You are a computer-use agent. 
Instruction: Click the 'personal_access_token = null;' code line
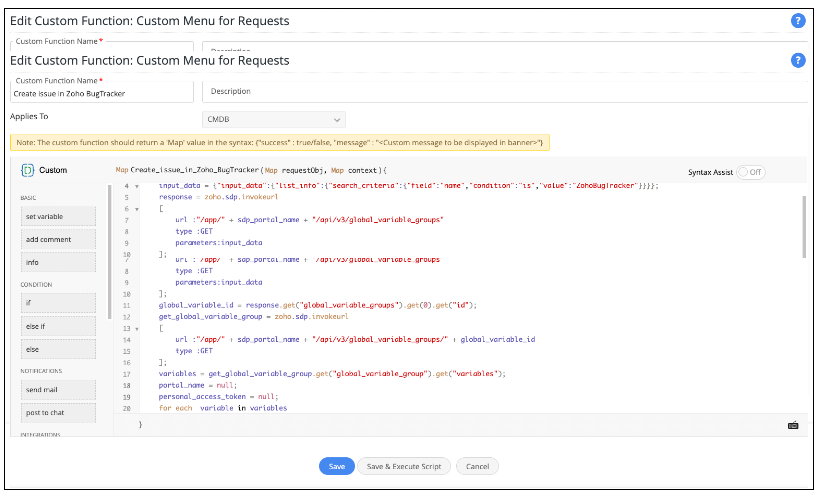(x=219, y=397)
